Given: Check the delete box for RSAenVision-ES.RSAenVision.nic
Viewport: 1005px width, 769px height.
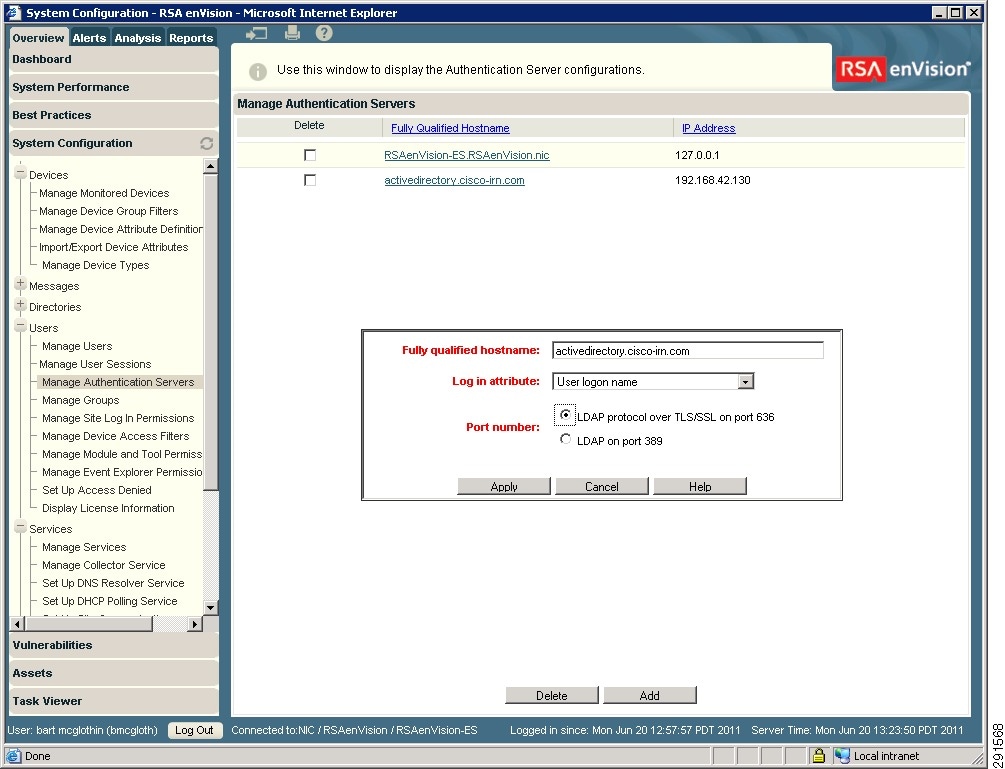Looking at the screenshot, I should 310,155.
